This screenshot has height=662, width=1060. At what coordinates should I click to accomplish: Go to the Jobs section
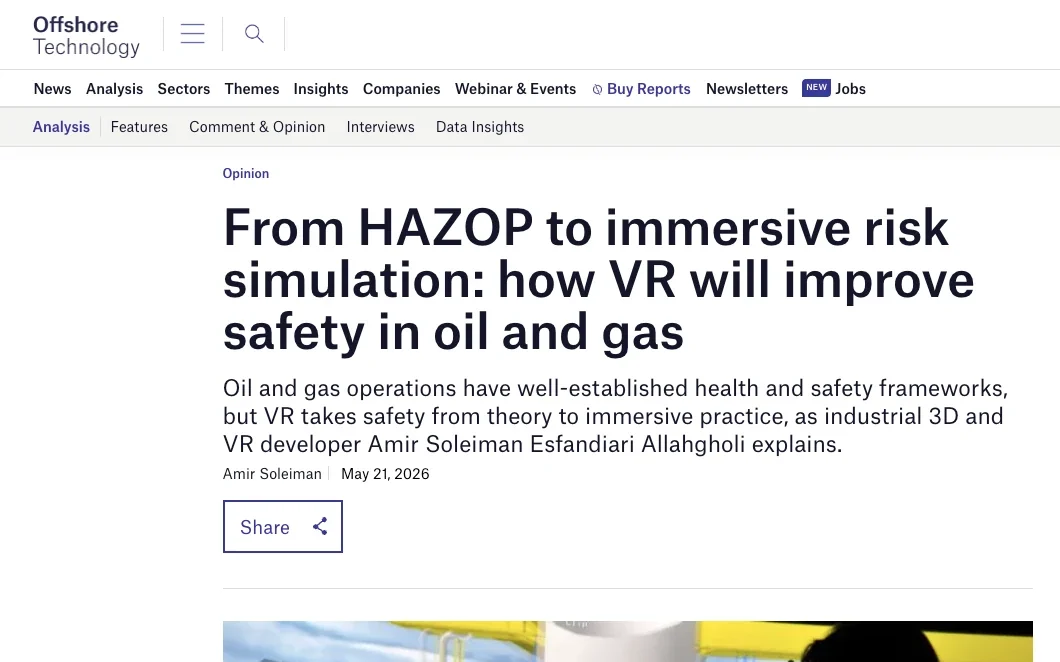click(850, 89)
